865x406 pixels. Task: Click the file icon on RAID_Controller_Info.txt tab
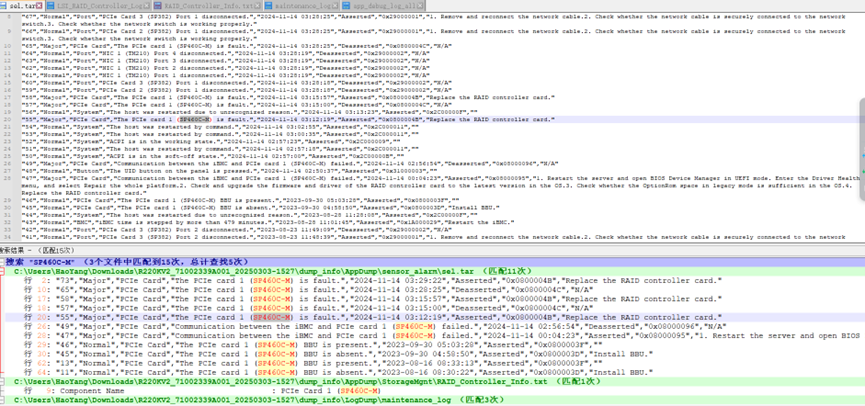coord(159,6)
